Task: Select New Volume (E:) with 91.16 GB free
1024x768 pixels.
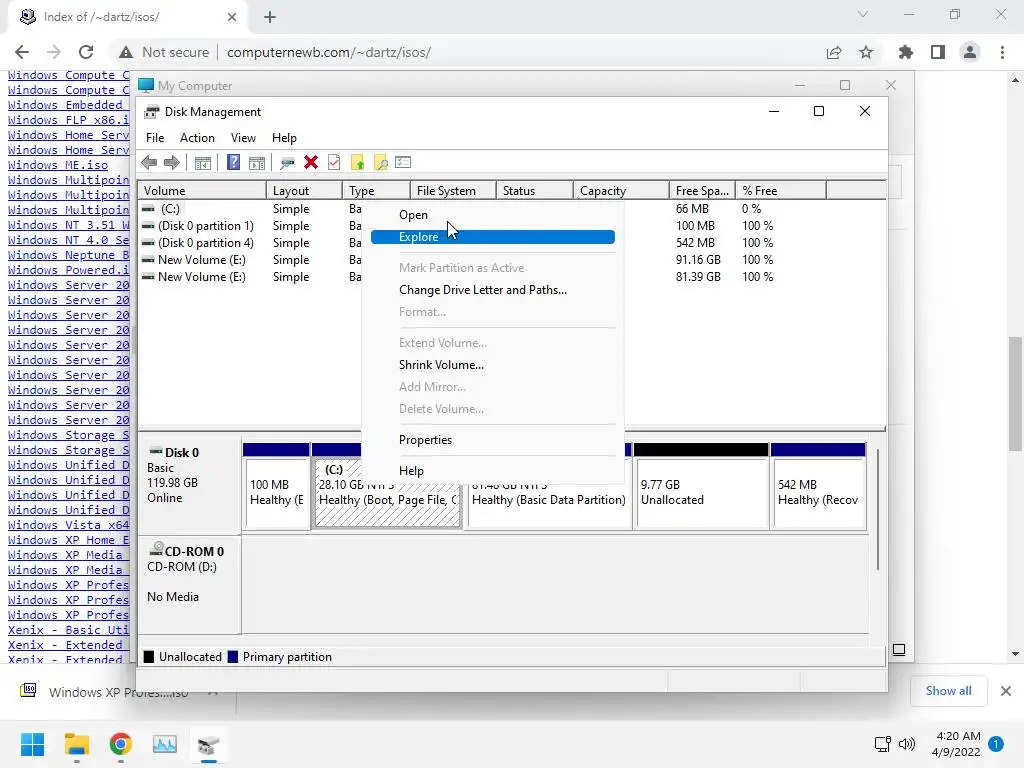Action: [x=202, y=260]
